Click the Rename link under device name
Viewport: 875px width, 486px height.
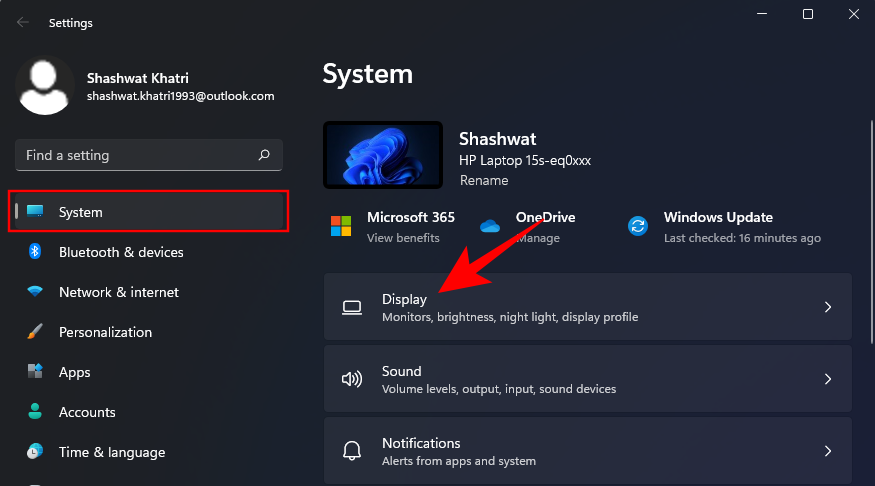pos(484,181)
